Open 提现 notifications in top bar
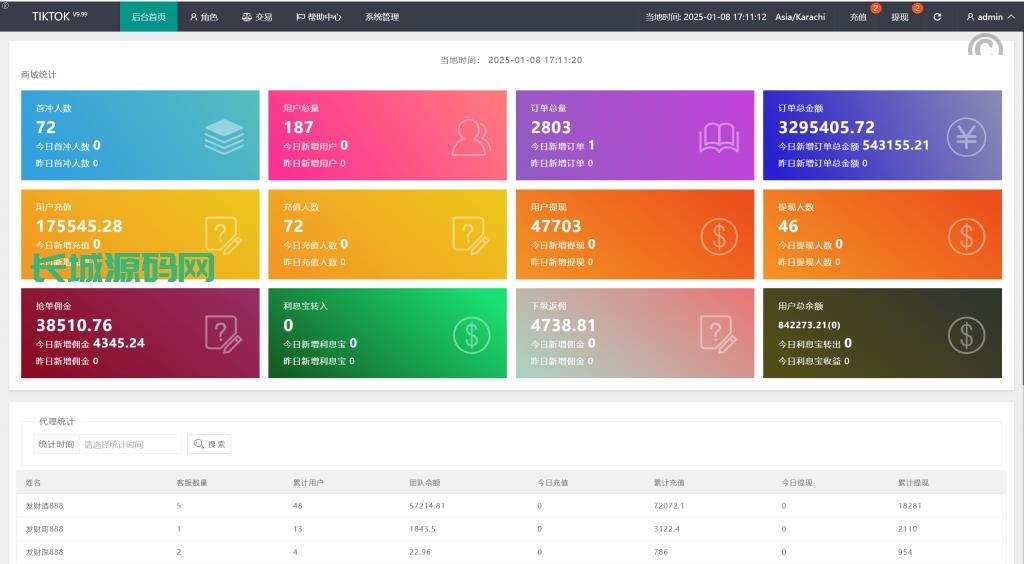Image resolution: width=1024 pixels, height=564 pixels. point(900,17)
